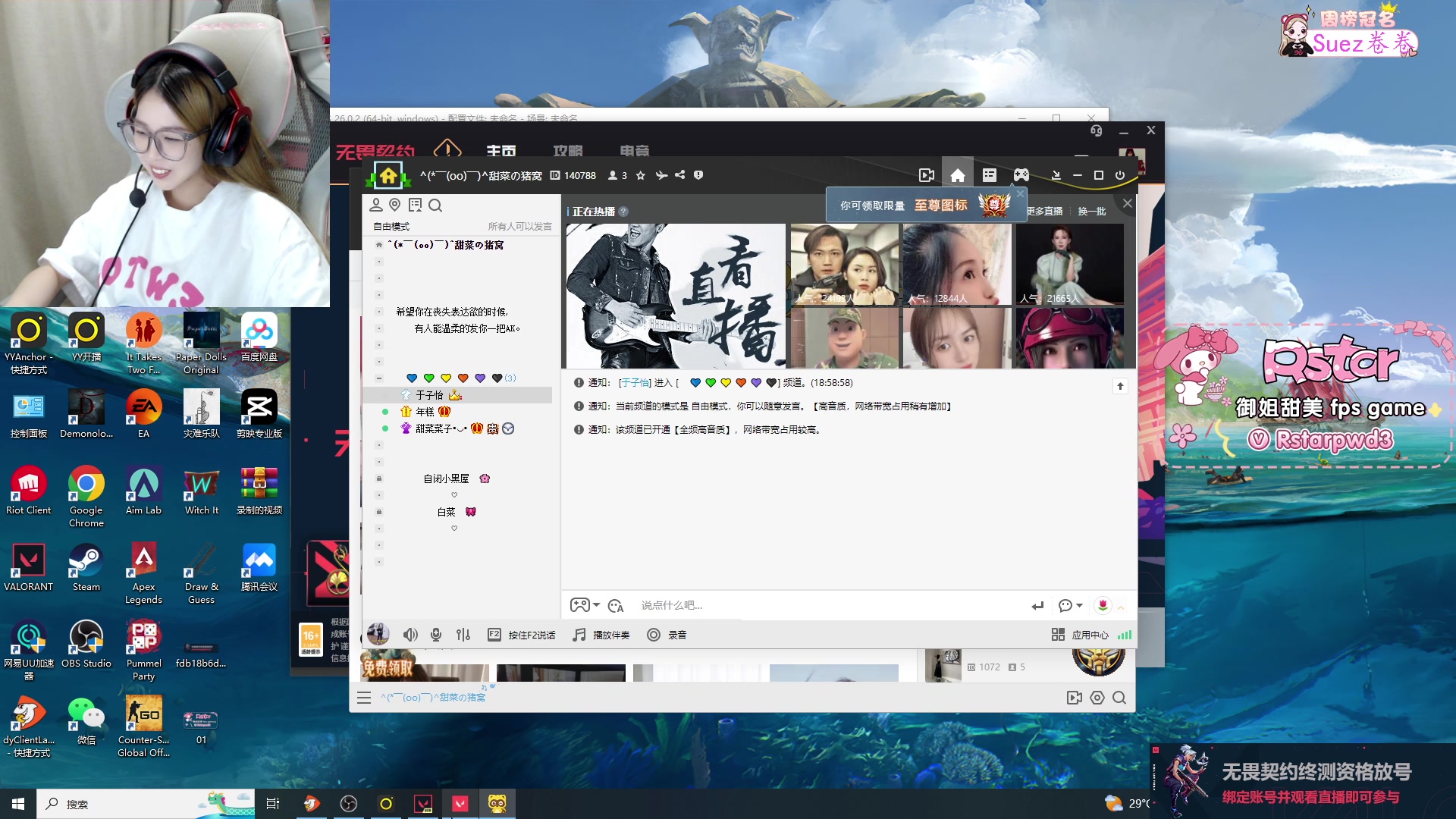Open the channel logo house icon
The image size is (1456, 819).
tap(388, 176)
